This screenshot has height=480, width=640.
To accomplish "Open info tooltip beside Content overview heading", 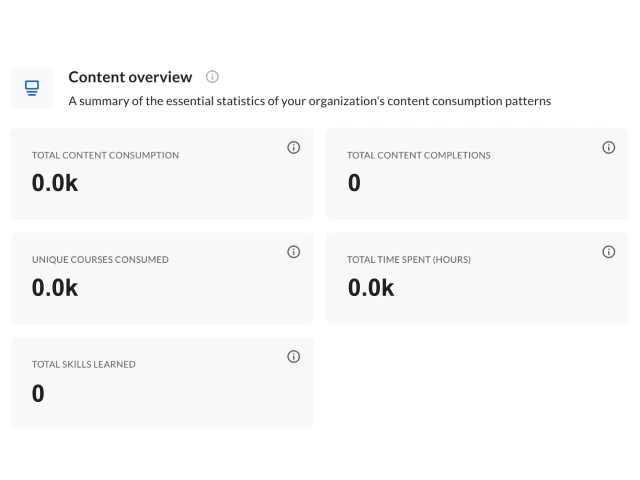I will pyautogui.click(x=212, y=77).
